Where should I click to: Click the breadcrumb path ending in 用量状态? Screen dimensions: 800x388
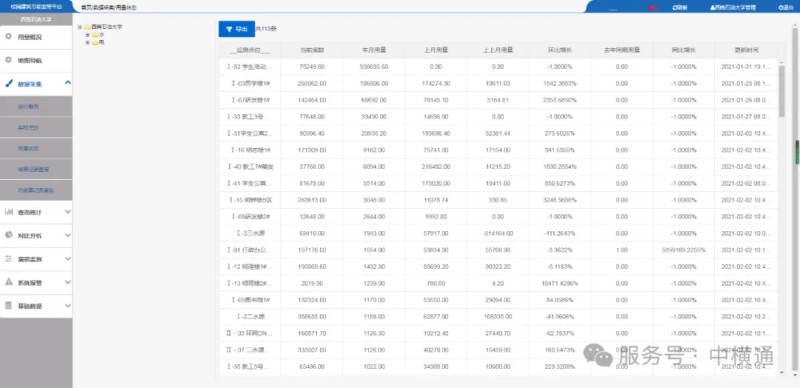click(x=109, y=8)
